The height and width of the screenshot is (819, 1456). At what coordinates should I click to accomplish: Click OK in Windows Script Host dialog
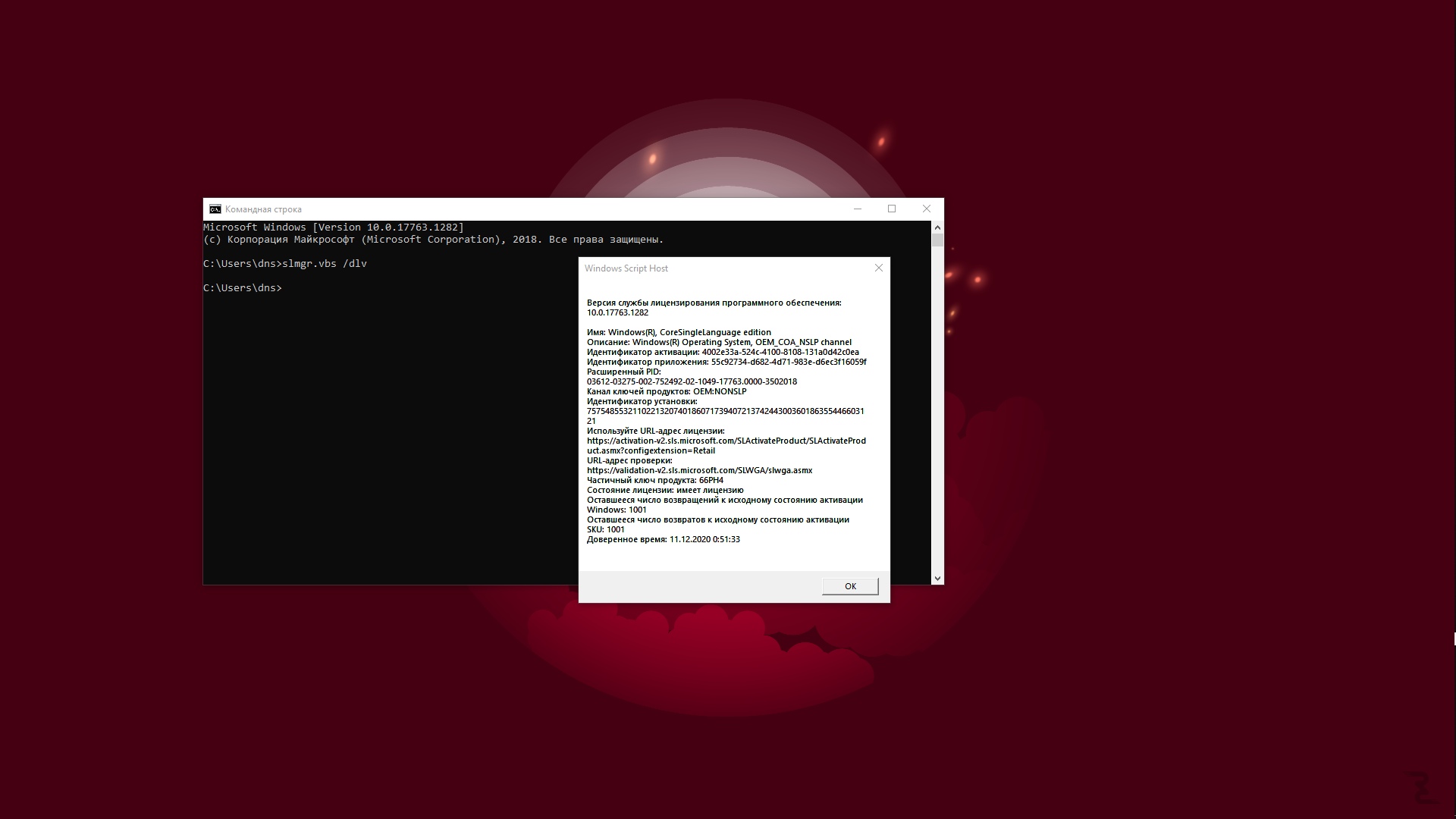[850, 586]
